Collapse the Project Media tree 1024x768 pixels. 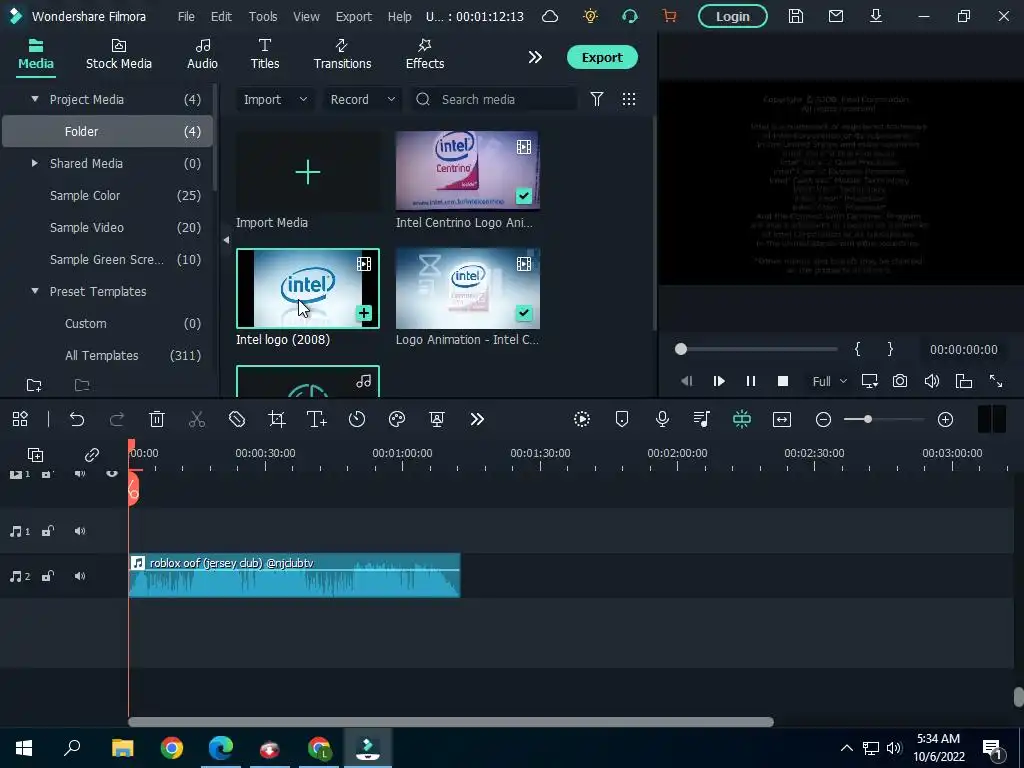(35, 99)
